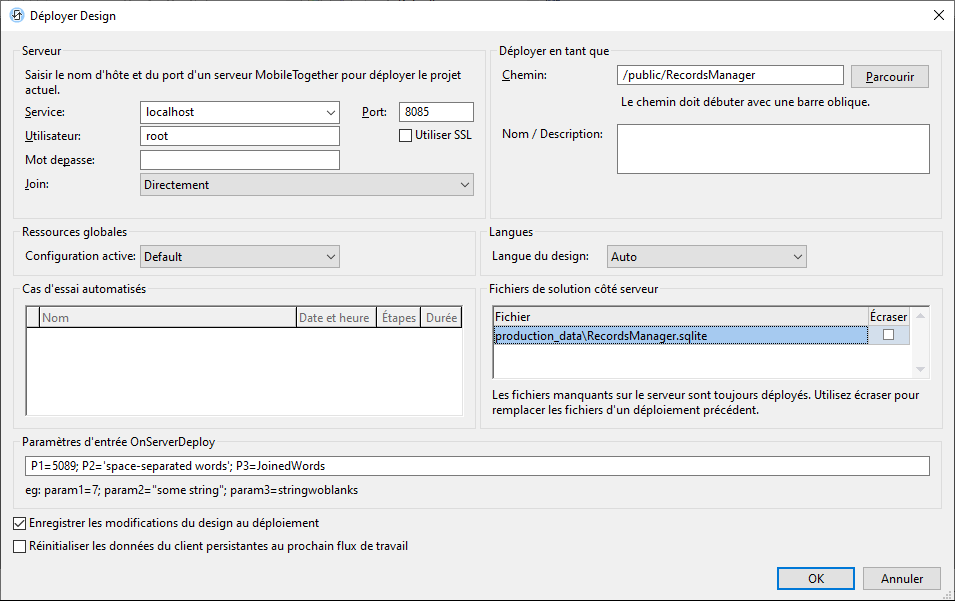
Task: Select the production_data\RecordsManager.sqlite file row
Action: click(680, 336)
